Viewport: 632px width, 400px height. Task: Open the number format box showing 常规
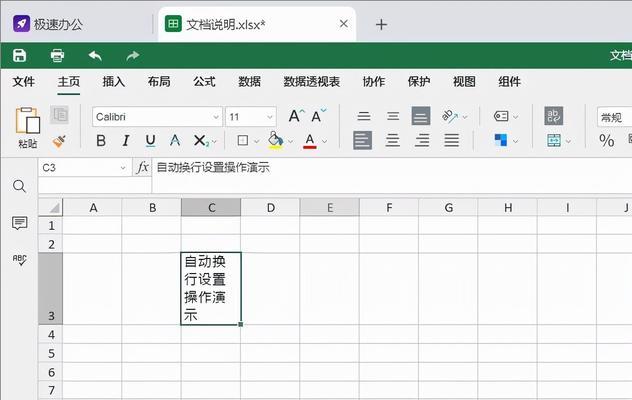coord(614,117)
